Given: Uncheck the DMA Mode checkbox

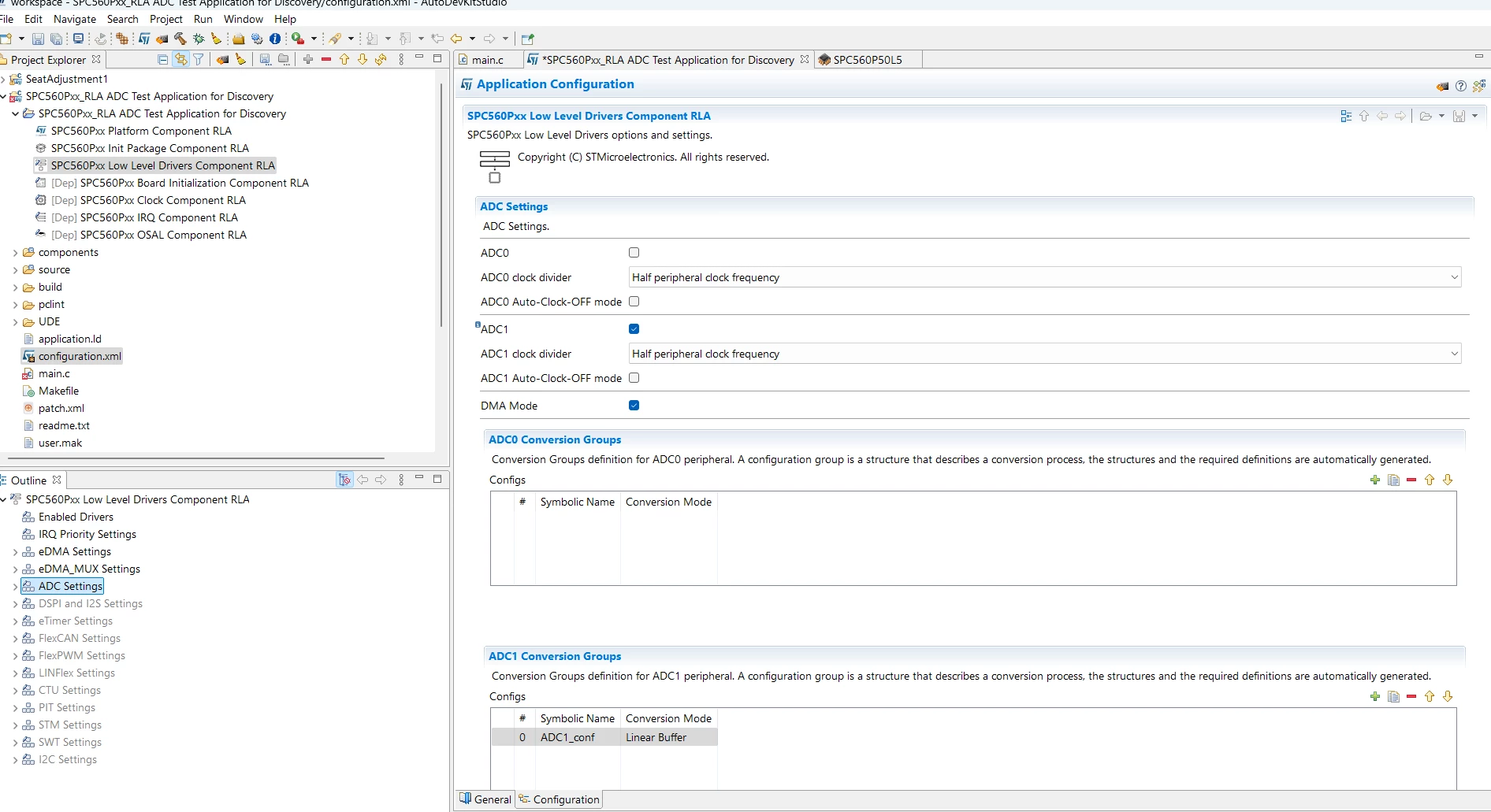Looking at the screenshot, I should 634,406.
